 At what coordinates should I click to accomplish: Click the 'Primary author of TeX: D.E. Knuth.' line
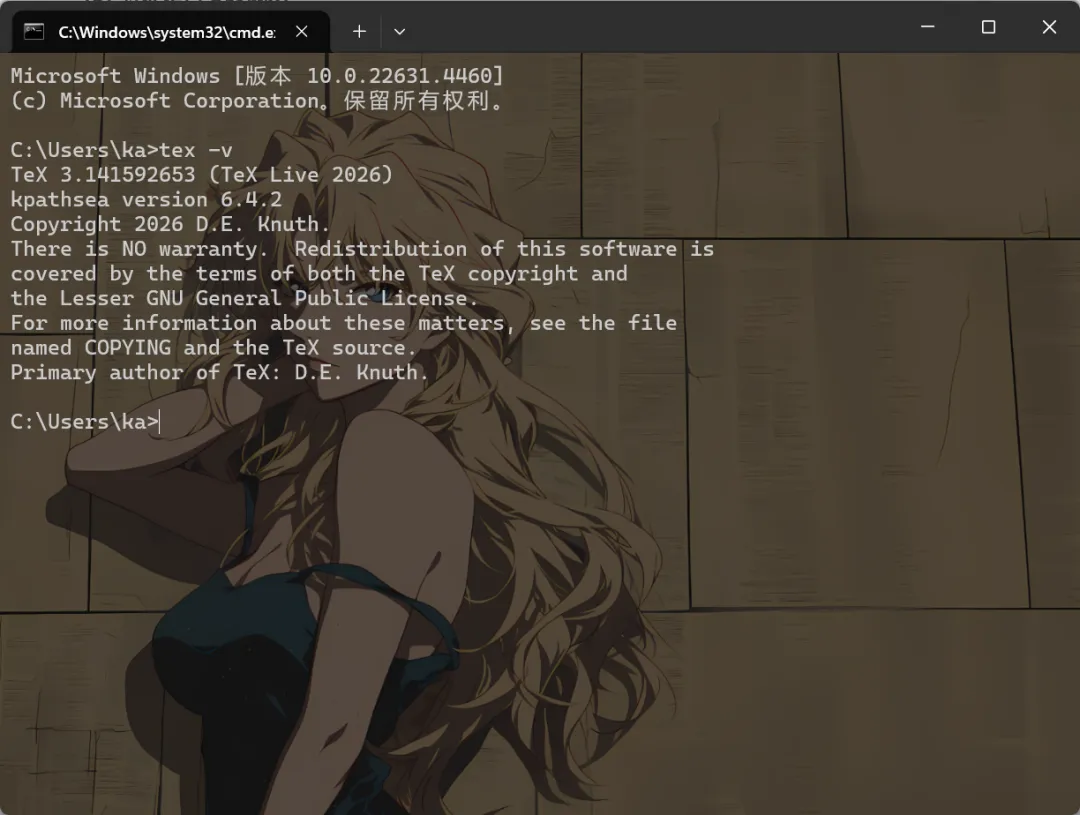219,373
